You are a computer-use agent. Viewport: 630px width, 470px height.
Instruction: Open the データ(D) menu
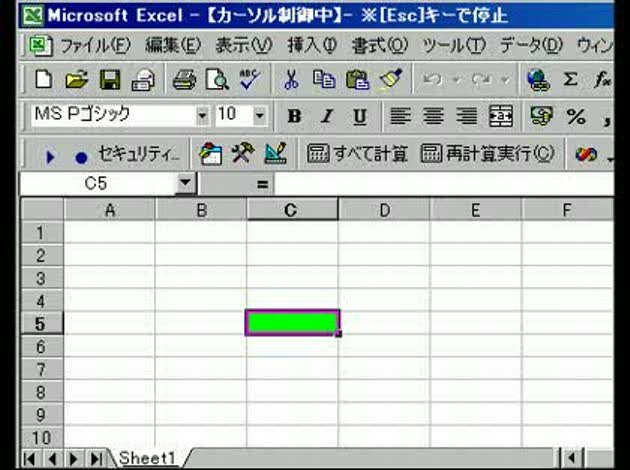[531, 46]
